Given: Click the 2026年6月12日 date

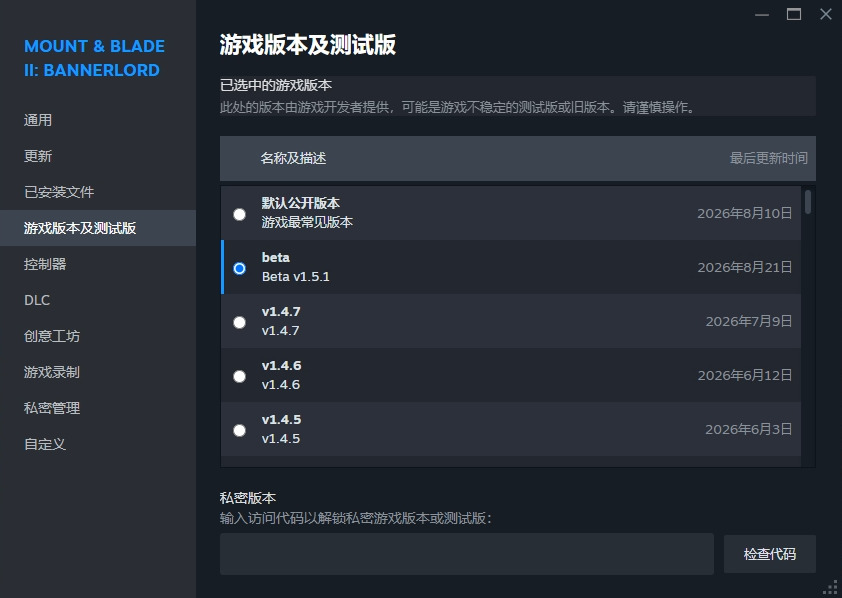Looking at the screenshot, I should (x=744, y=375).
